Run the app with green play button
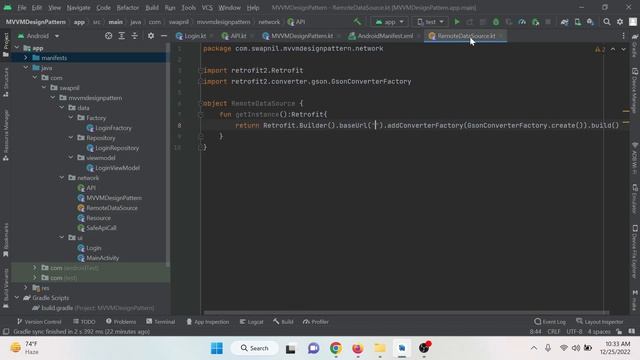Image resolution: width=640 pixels, height=360 pixels. [457, 22]
